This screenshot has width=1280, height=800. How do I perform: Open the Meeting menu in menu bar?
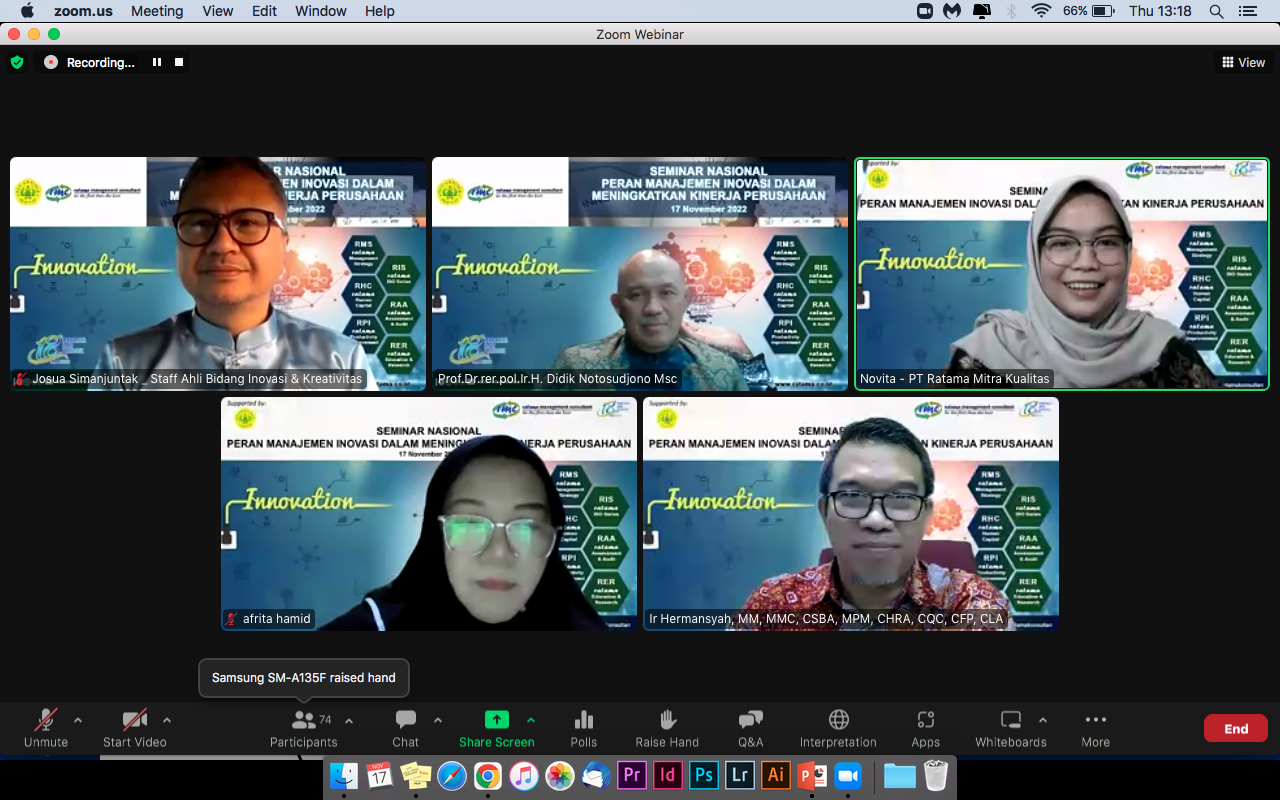(157, 11)
